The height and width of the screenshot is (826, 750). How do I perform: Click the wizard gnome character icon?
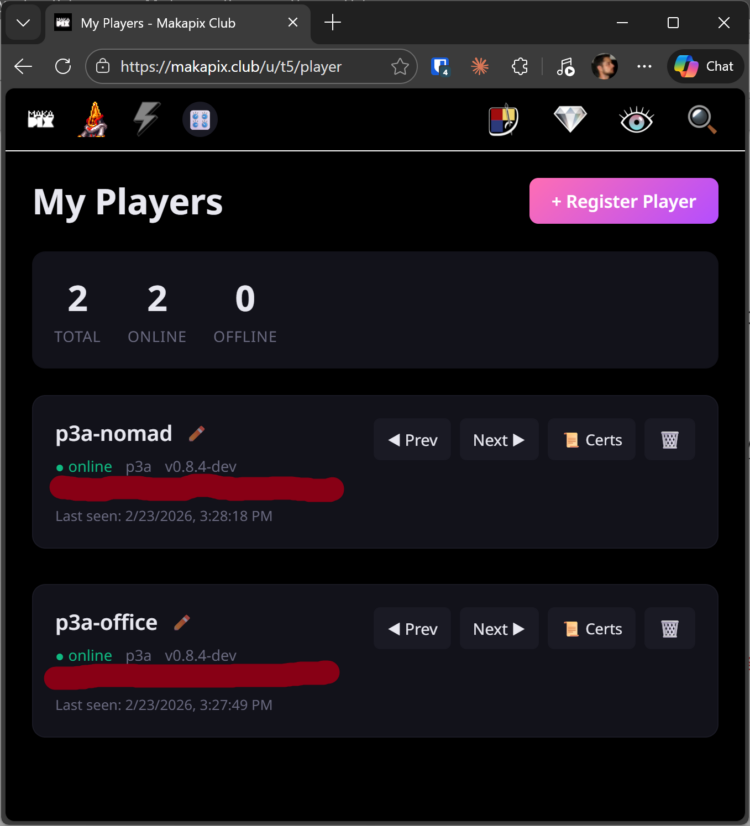[93, 119]
